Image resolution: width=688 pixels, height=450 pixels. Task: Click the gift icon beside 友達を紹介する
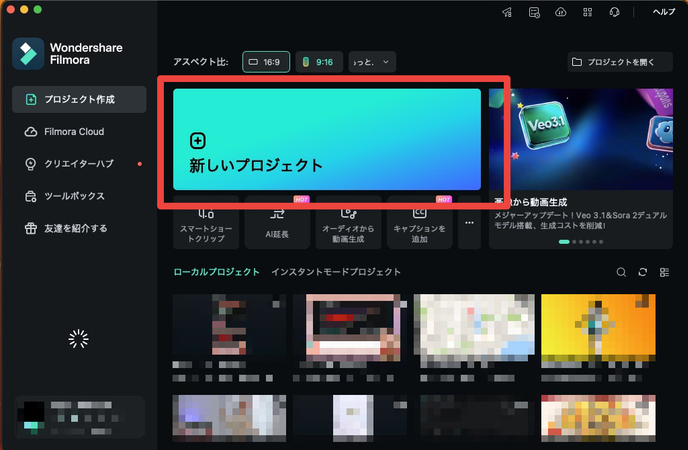tap(31, 228)
